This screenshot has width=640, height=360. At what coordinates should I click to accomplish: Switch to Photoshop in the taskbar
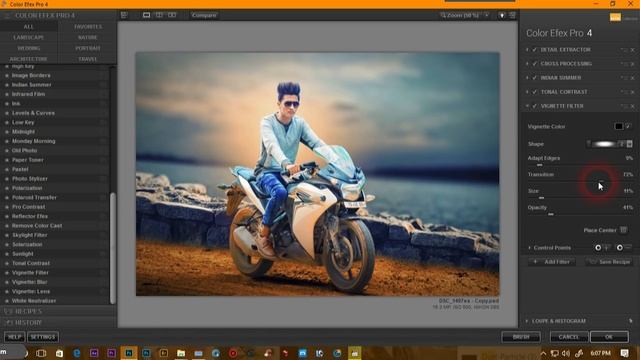pyautogui.click(x=129, y=353)
